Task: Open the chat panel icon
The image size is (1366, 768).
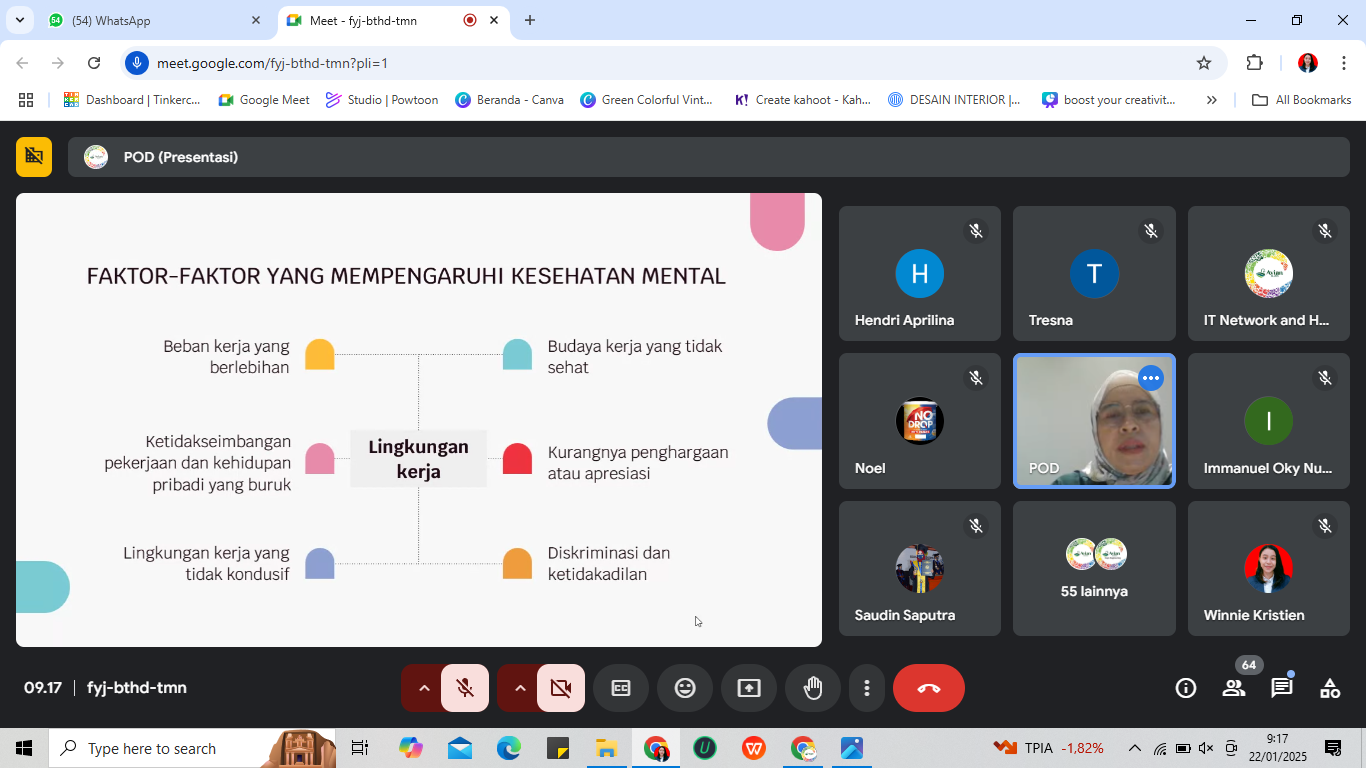Action: coord(1281,688)
